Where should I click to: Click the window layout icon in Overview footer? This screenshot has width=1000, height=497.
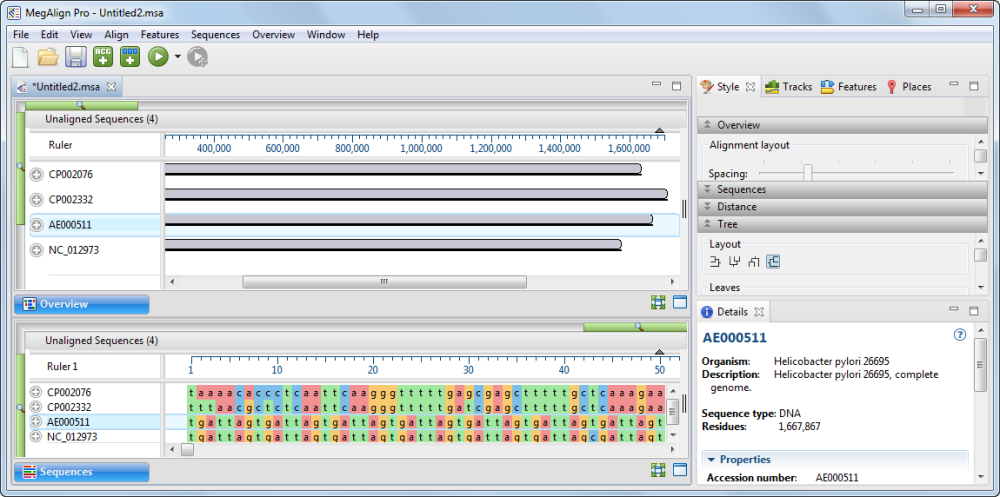coord(680,303)
